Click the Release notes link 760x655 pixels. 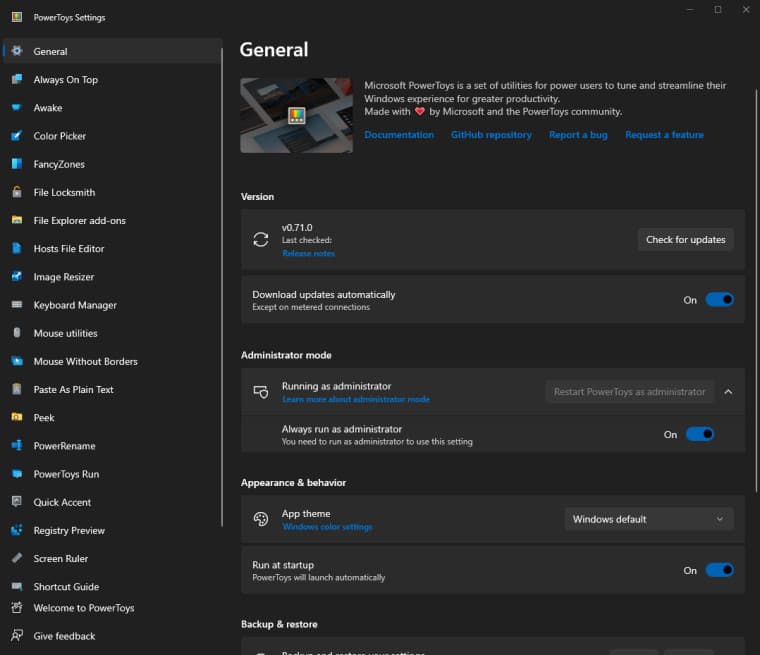[x=308, y=254]
